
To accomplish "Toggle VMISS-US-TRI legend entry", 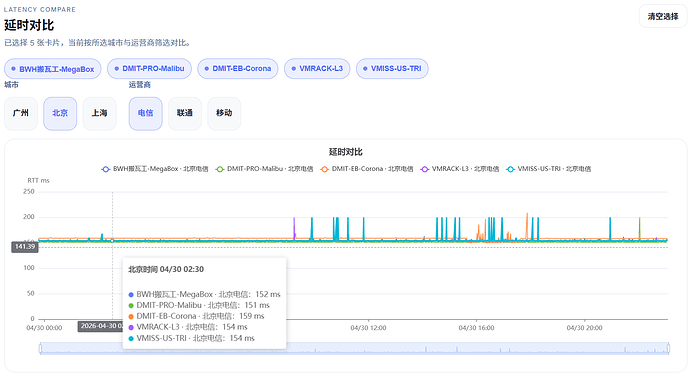I will point(548,169).
